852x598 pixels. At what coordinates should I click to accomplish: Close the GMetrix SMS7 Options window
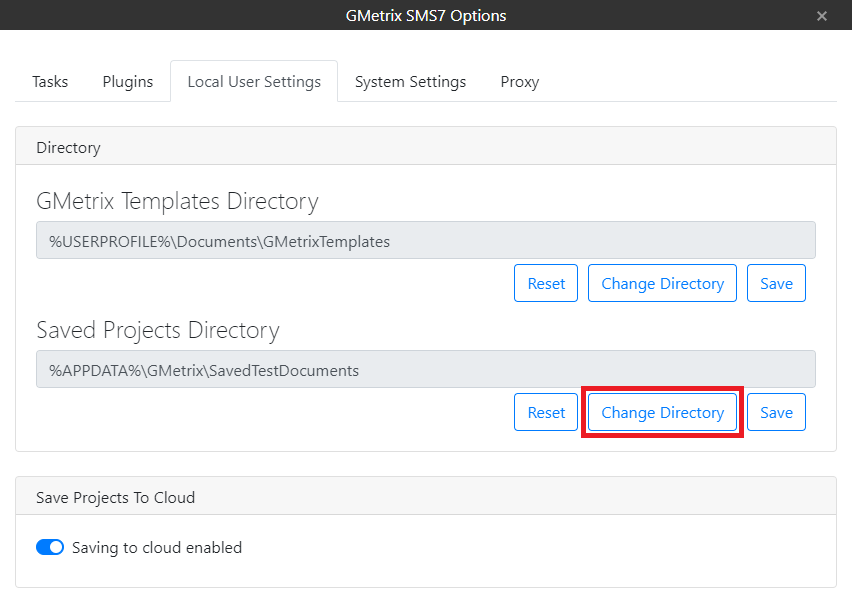tap(822, 16)
